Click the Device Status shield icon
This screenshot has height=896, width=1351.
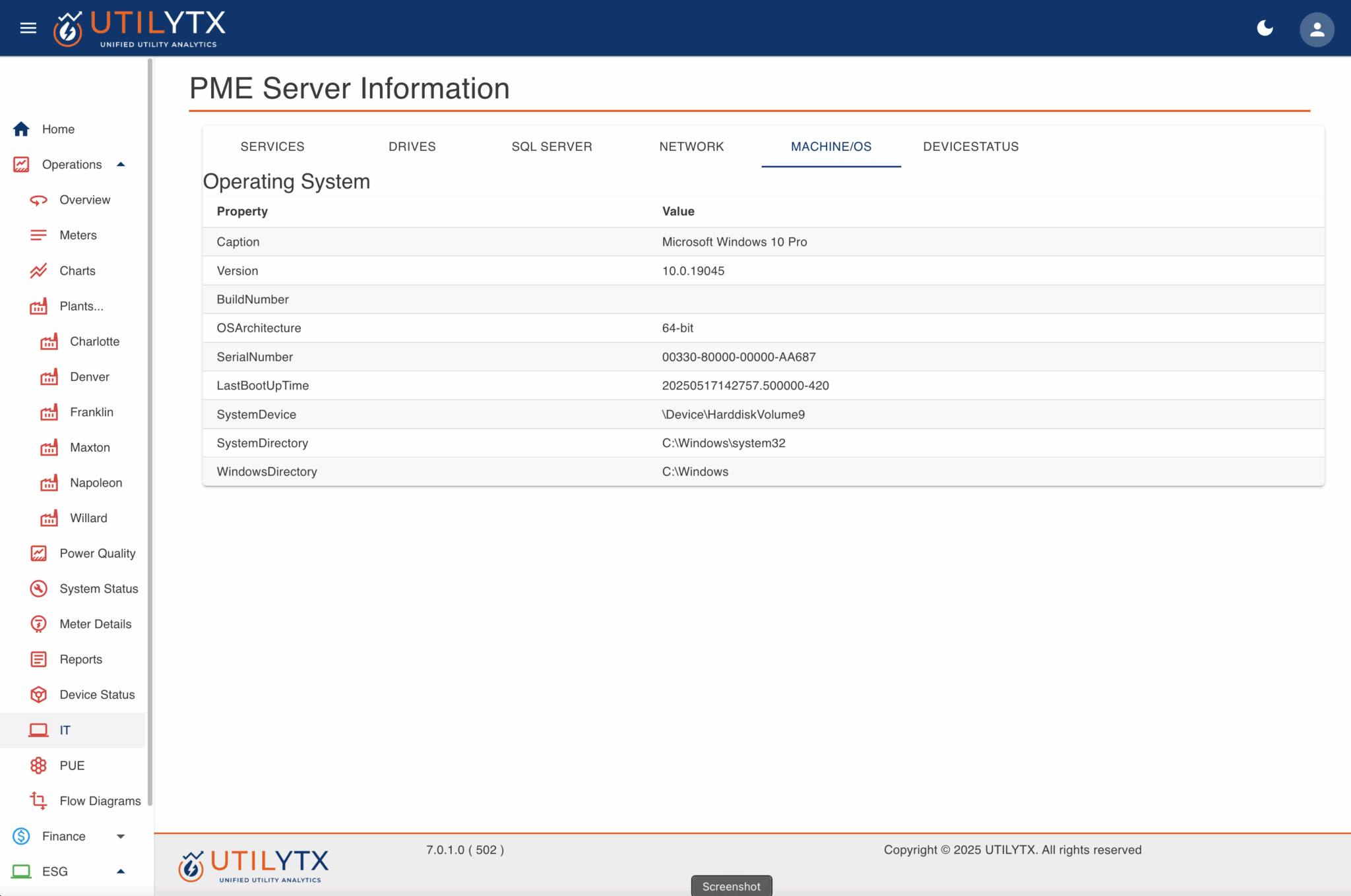tap(38, 695)
